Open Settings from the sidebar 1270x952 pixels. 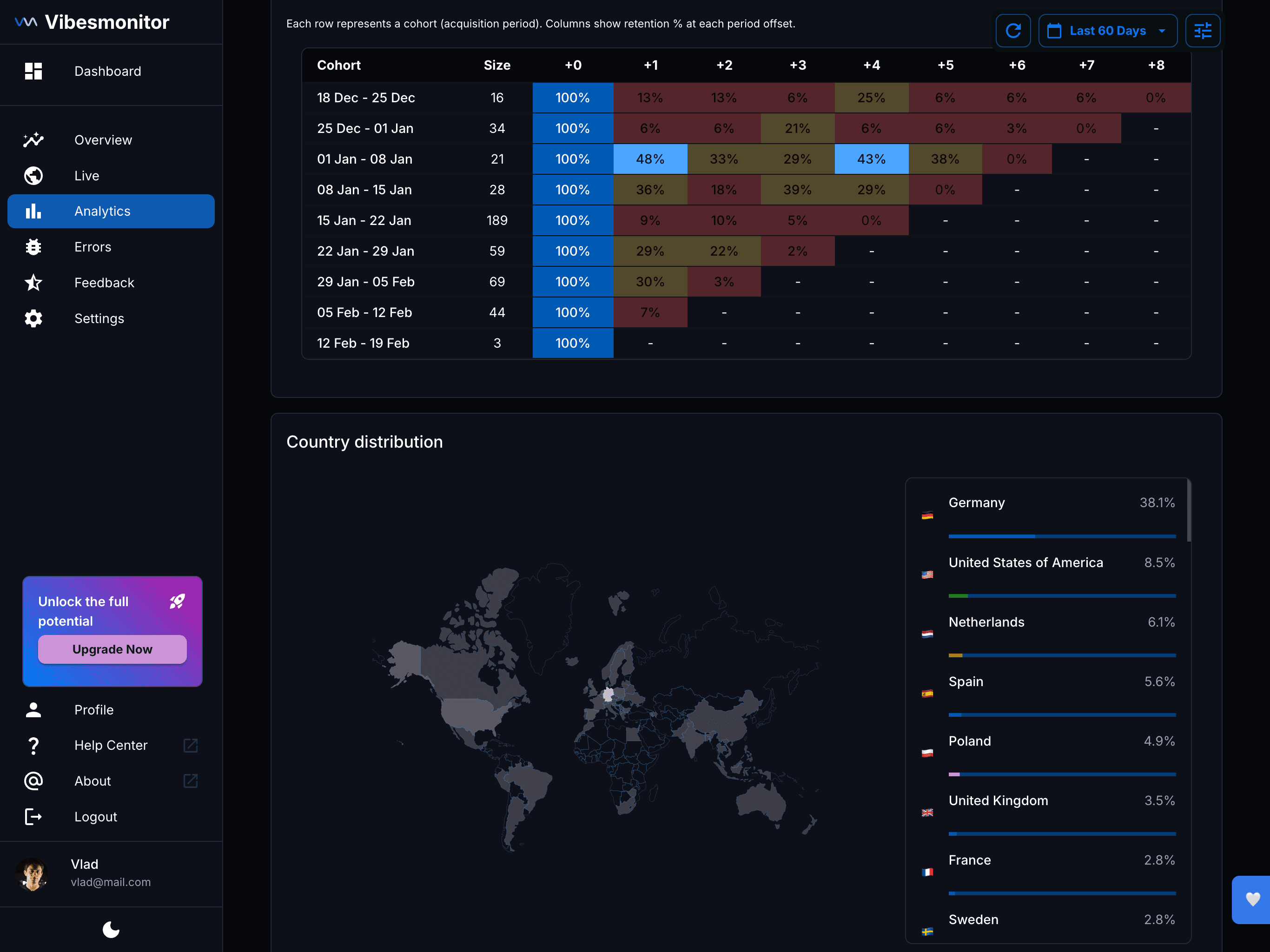(99, 319)
